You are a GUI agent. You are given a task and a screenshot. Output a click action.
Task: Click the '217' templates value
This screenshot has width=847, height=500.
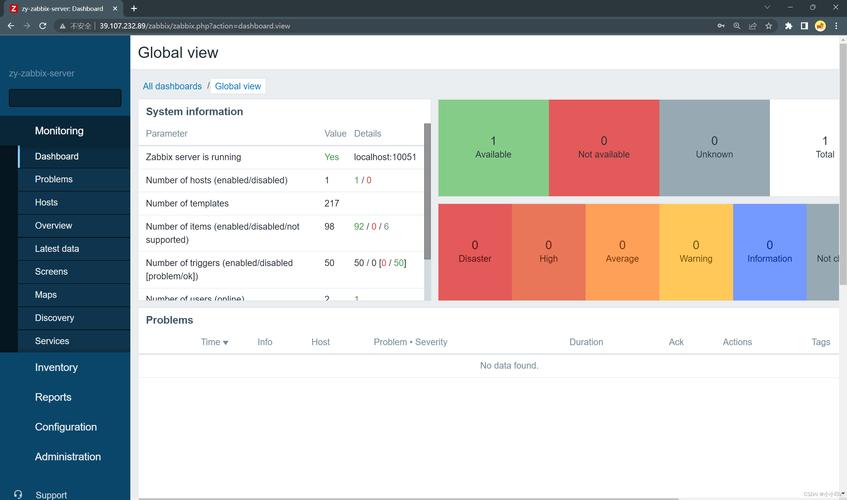332,204
